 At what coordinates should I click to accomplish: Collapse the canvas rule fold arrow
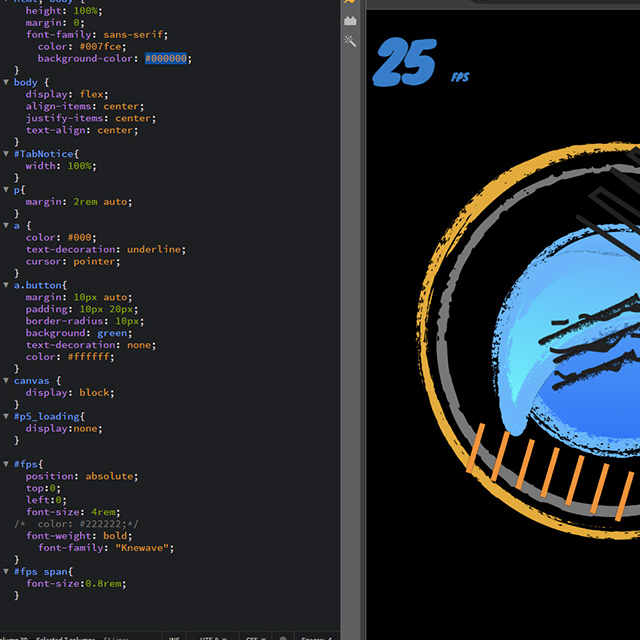7,381
